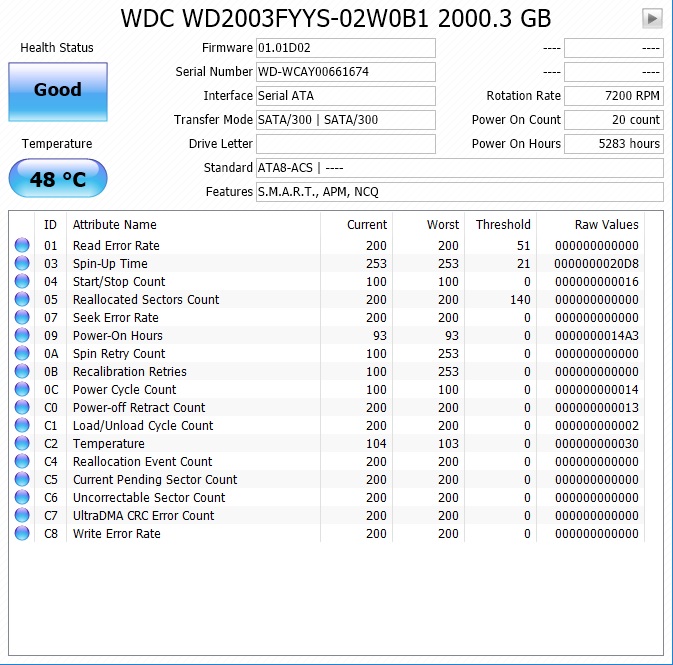Click status orb for Current Pending Sector Count
This screenshot has width=673, height=665.
tap(22, 480)
